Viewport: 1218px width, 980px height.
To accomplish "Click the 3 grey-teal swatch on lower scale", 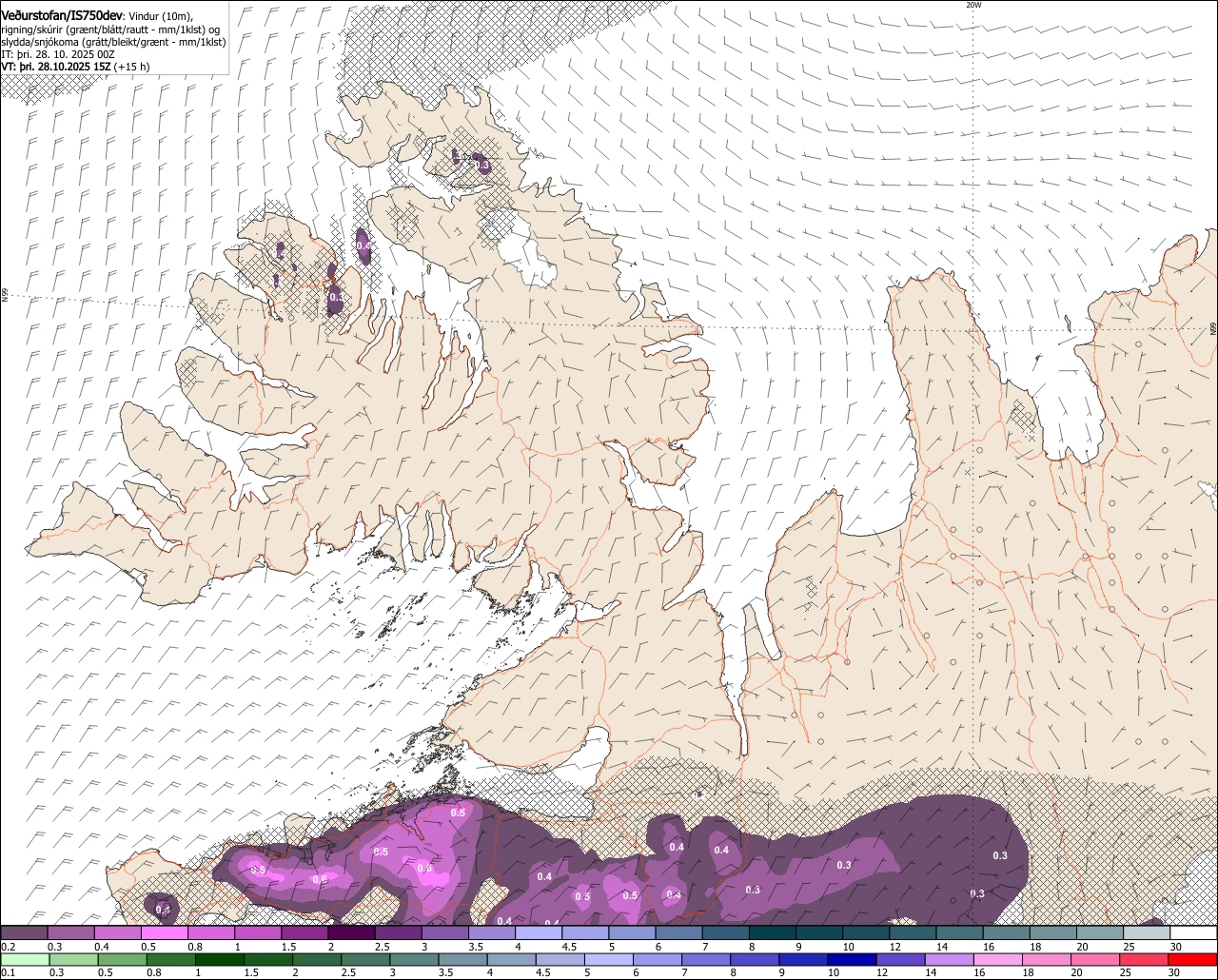I will click(x=414, y=960).
